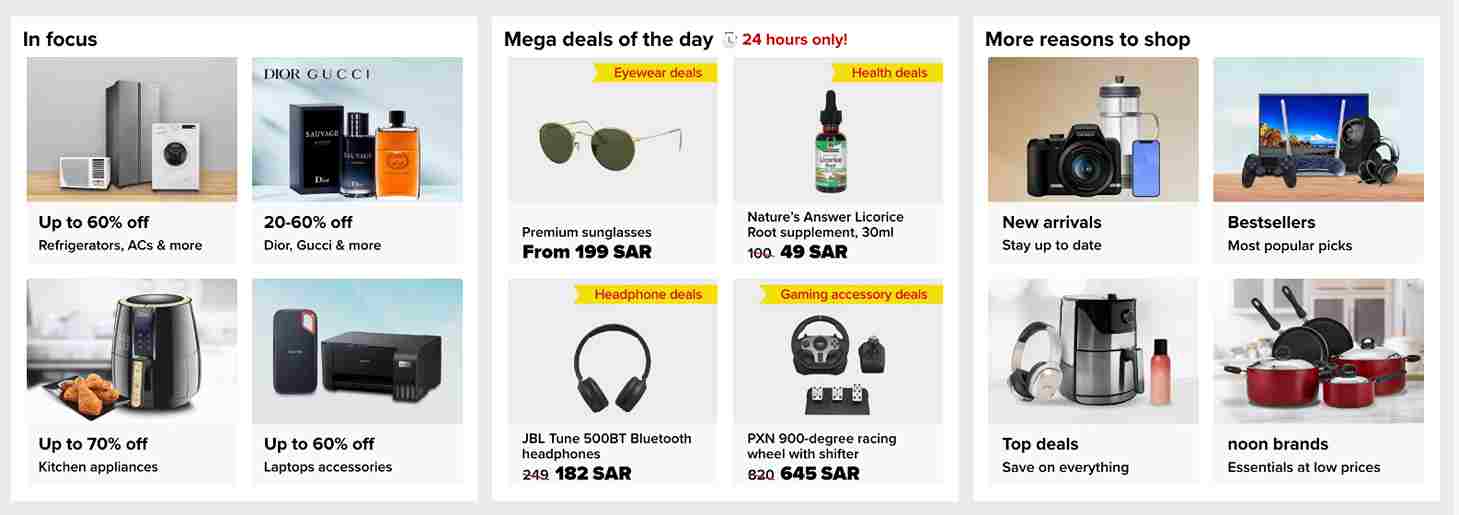Click the yellow Eyewear deals tag
The image size is (1459, 515).
tap(656, 73)
